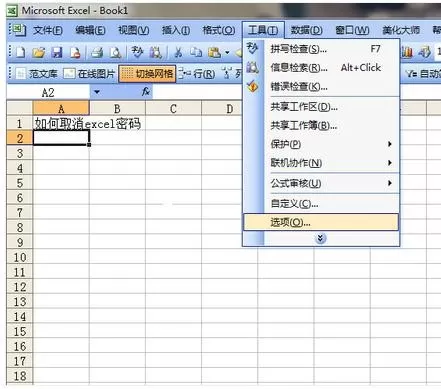441x389 pixels.
Task: Click the Select All corner box
Action: pyautogui.click(x=20, y=109)
